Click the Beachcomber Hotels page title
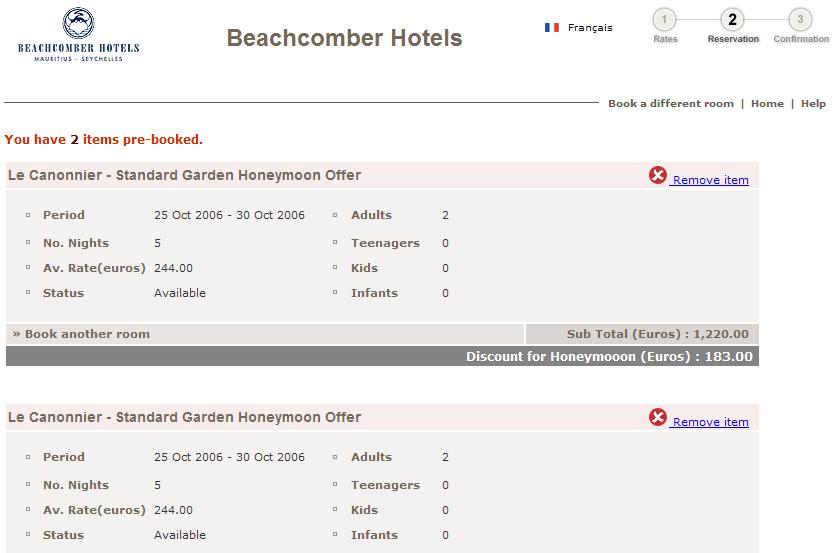Image resolution: width=839 pixels, height=553 pixels. [344, 38]
